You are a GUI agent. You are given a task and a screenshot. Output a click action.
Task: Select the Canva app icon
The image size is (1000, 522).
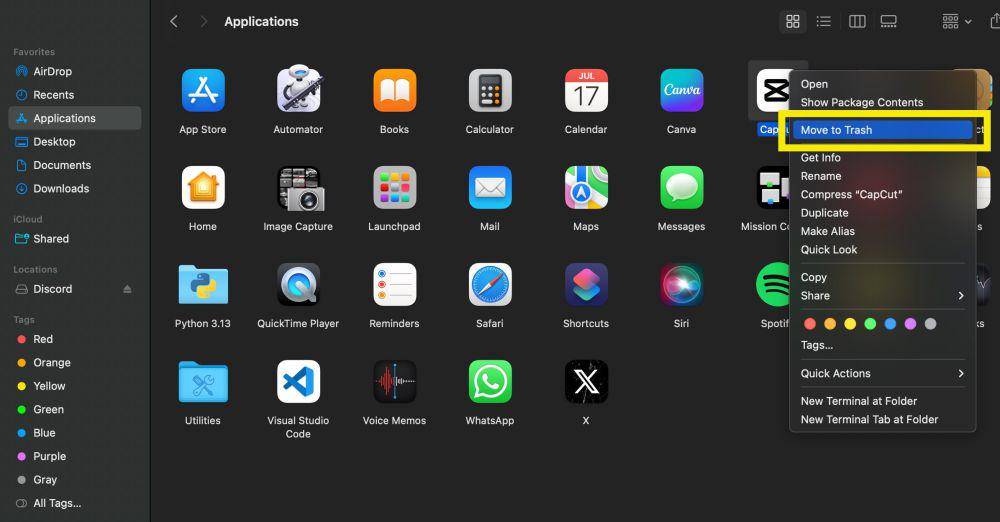(x=681, y=91)
